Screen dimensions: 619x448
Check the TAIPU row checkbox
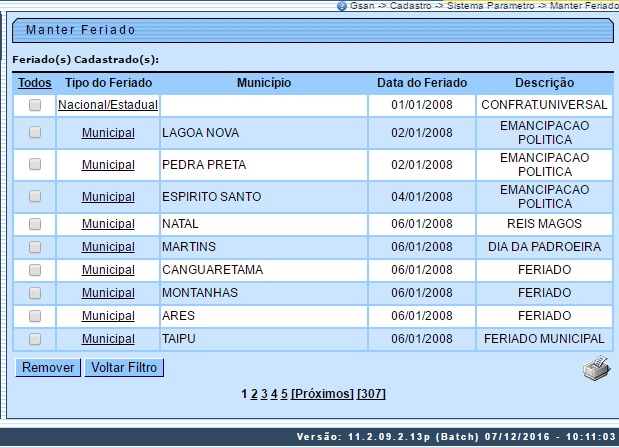tap(35, 339)
